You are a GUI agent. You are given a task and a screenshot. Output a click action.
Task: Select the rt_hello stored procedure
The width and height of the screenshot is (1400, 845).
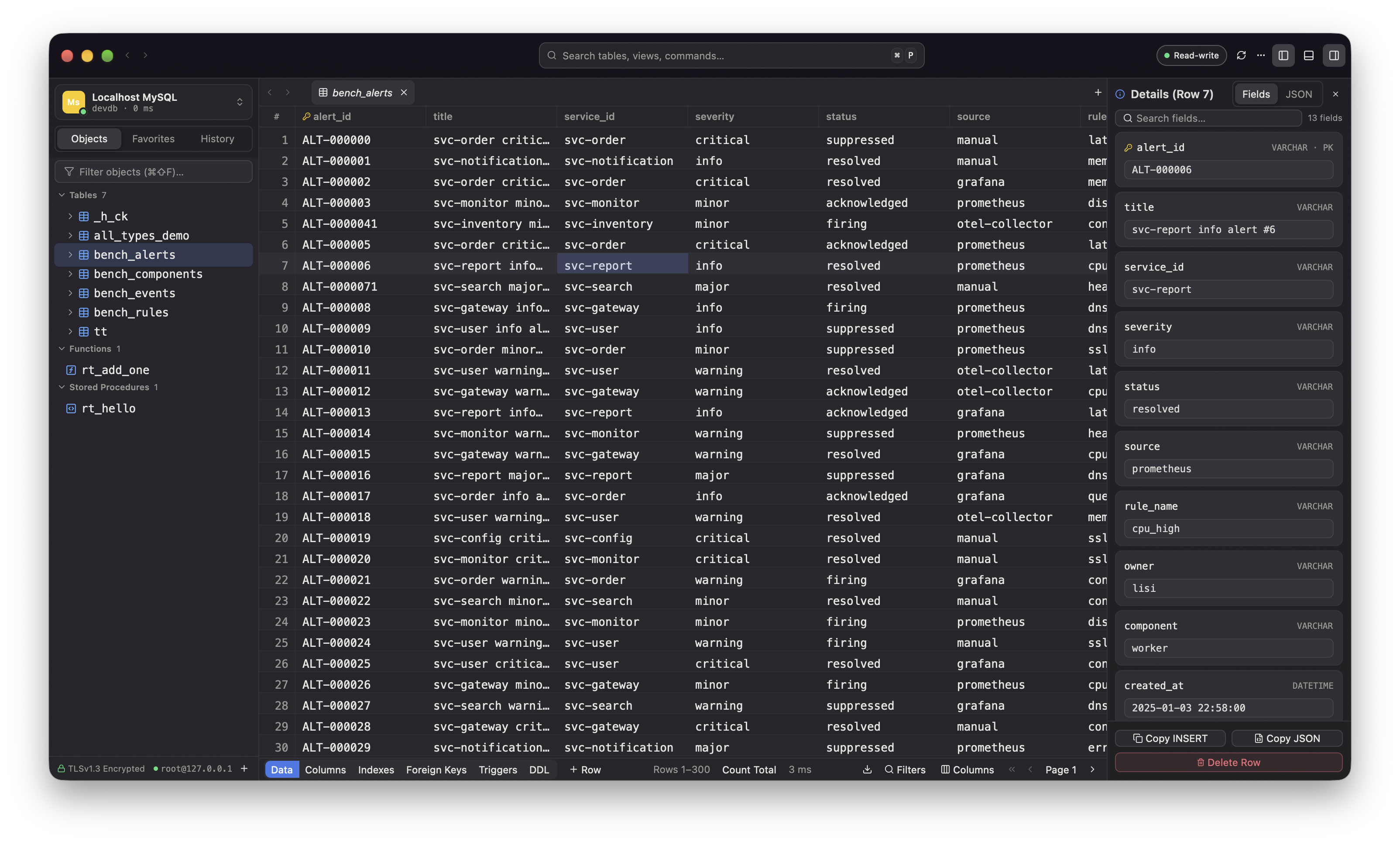coord(109,408)
